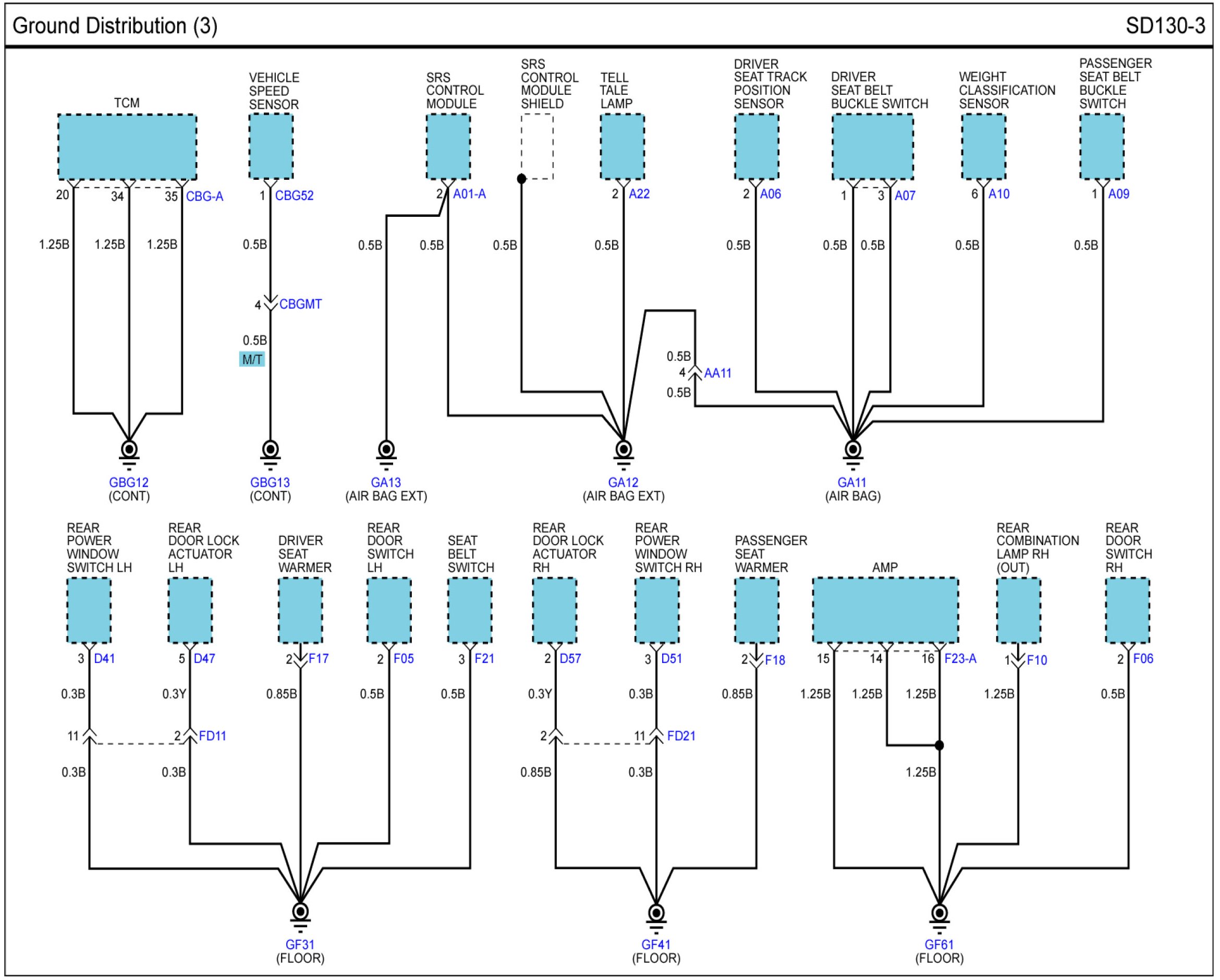This screenshot has width=1220, height=980.
Task: Click the GBG12 ground point symbol
Action: (129, 451)
